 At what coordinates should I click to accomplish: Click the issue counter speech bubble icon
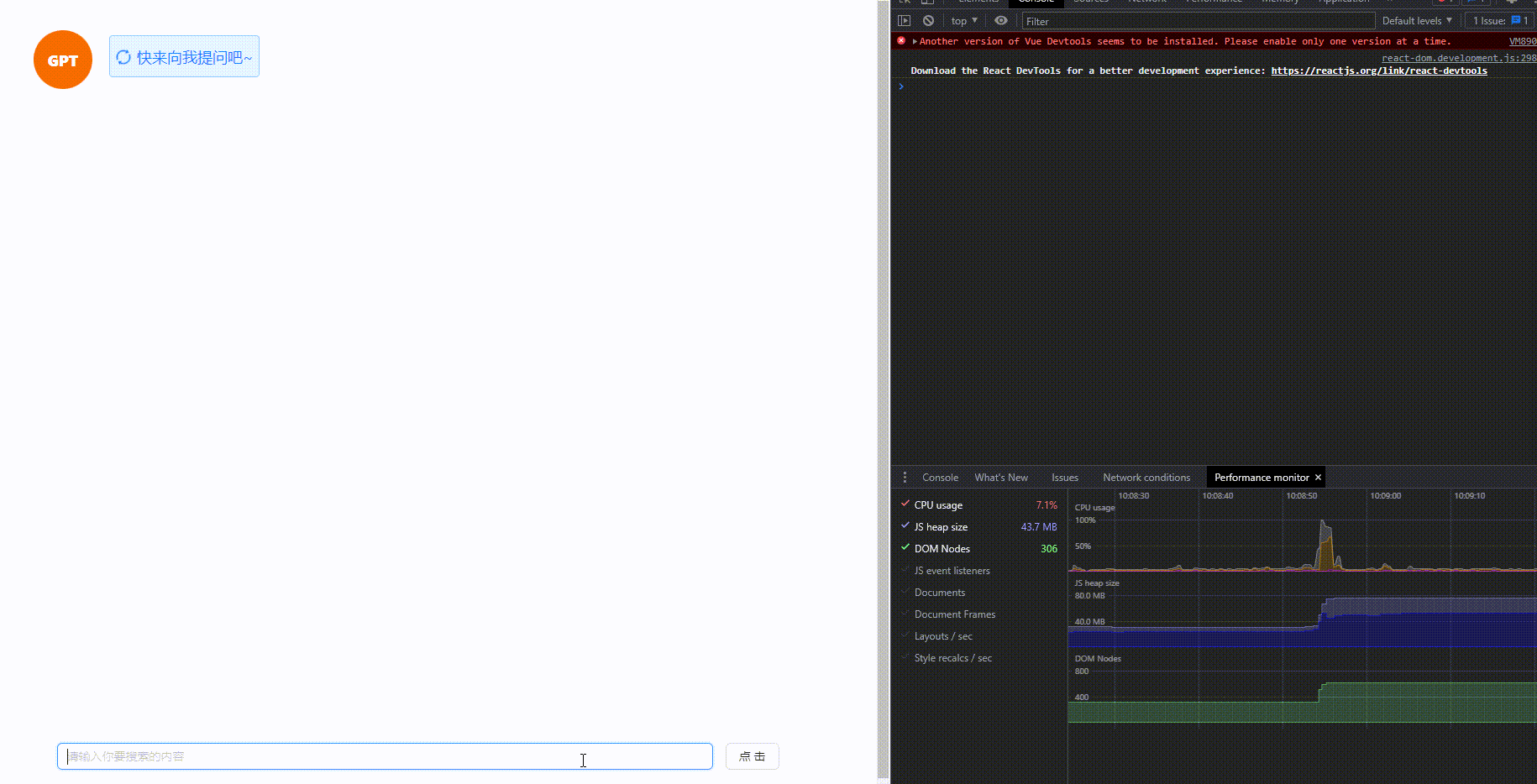click(1514, 20)
